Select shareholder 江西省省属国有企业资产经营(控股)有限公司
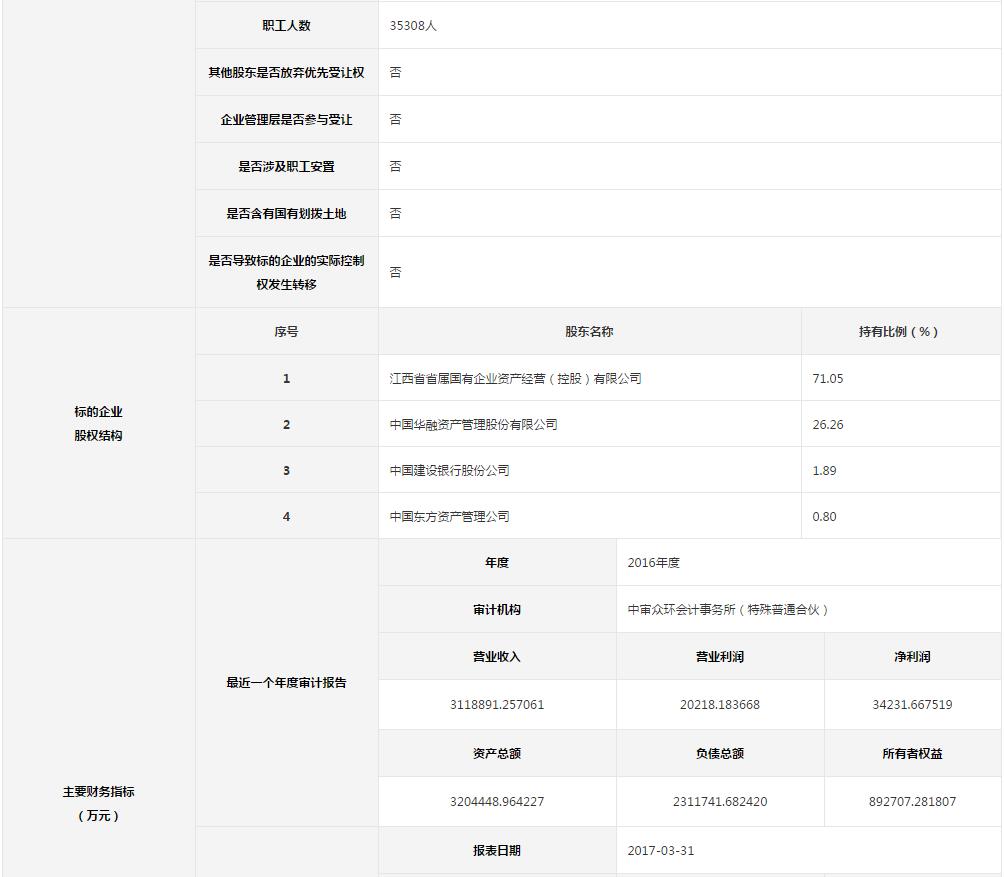This screenshot has width=1005, height=877. [515, 379]
